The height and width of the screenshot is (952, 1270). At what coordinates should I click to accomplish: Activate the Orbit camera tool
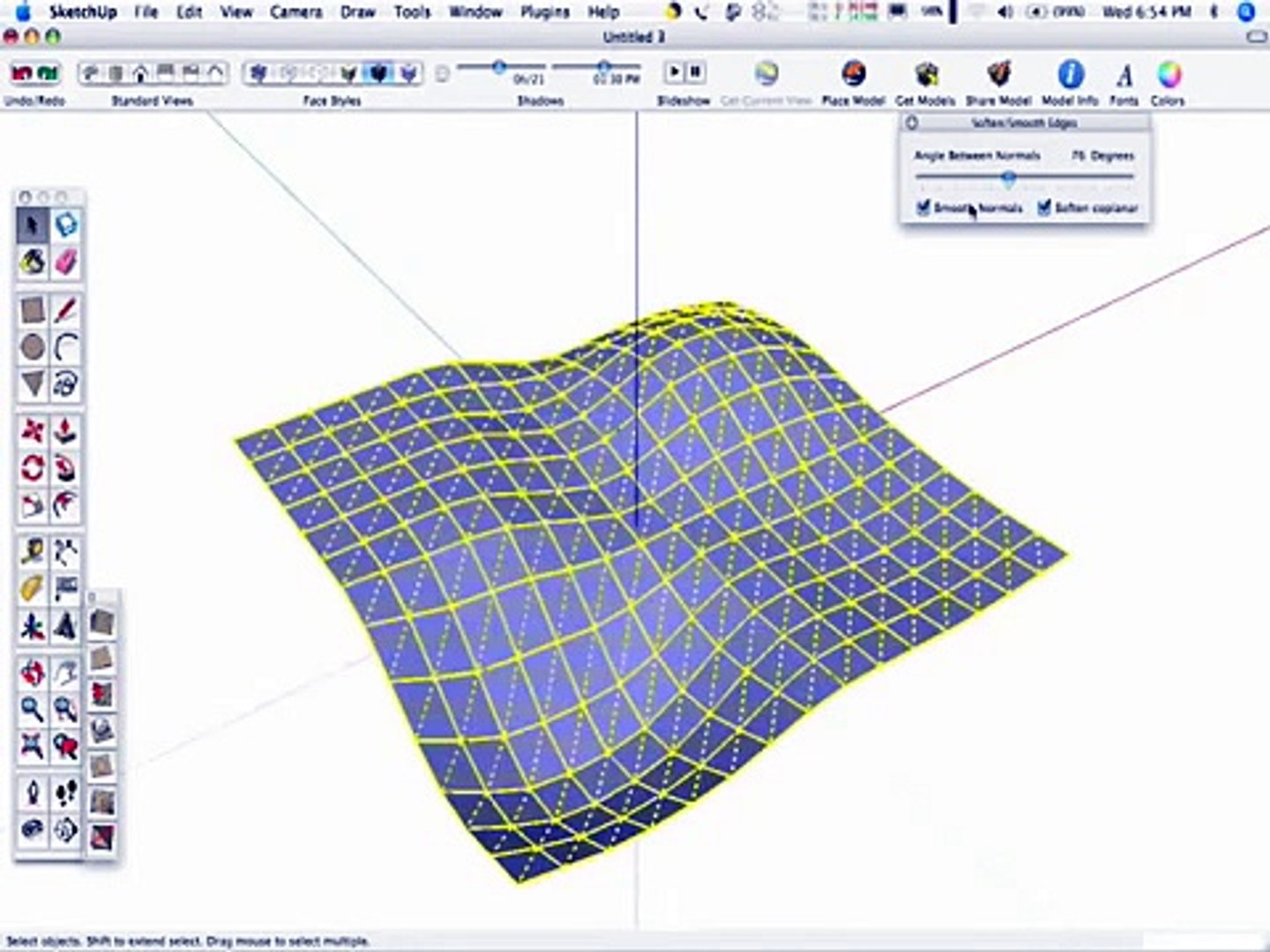tap(33, 674)
